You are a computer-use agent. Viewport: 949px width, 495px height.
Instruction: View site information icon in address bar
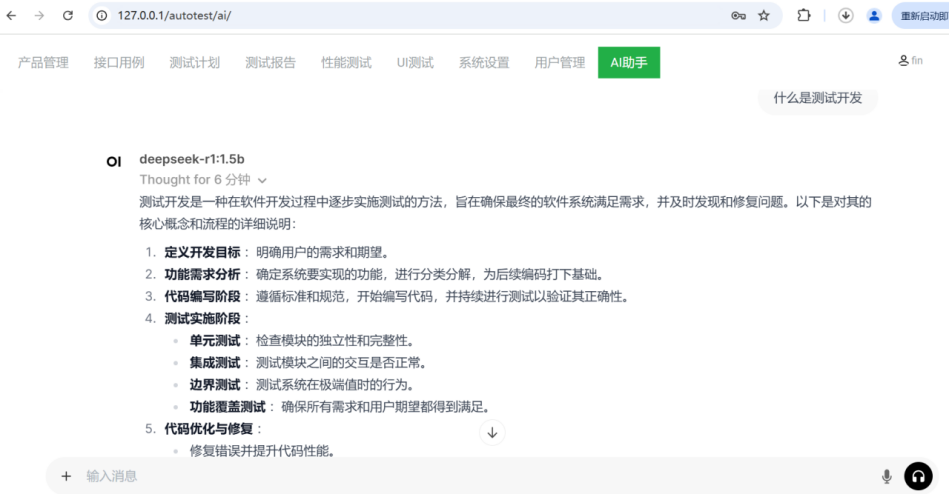[x=102, y=16]
